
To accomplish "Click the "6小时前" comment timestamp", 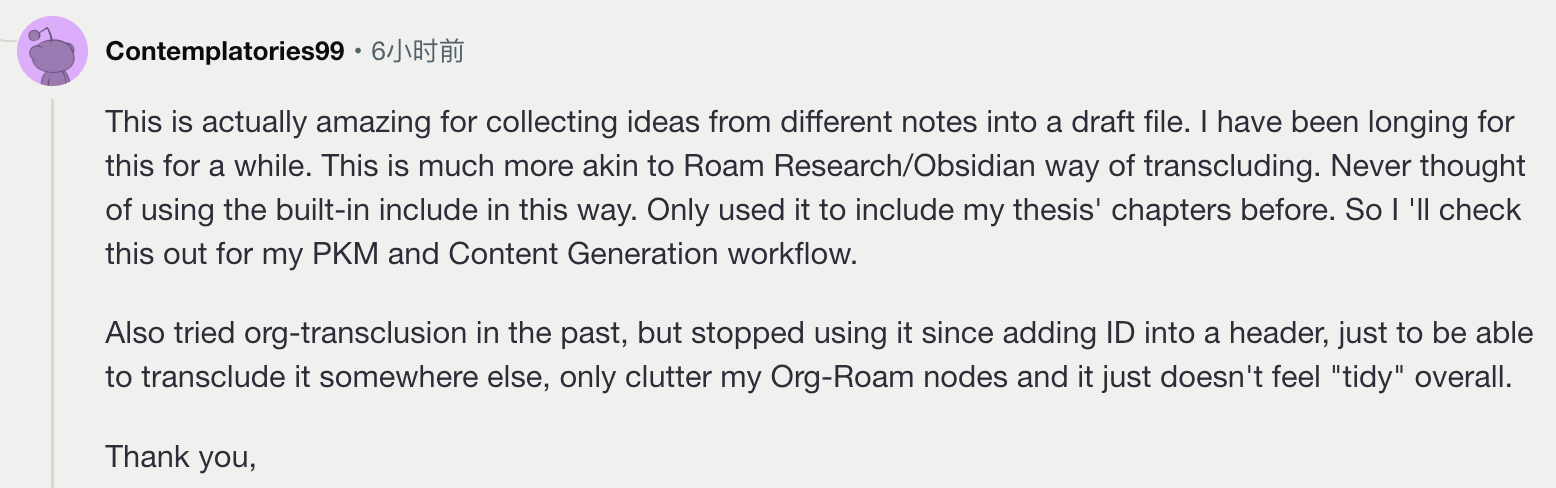I will (417, 51).
